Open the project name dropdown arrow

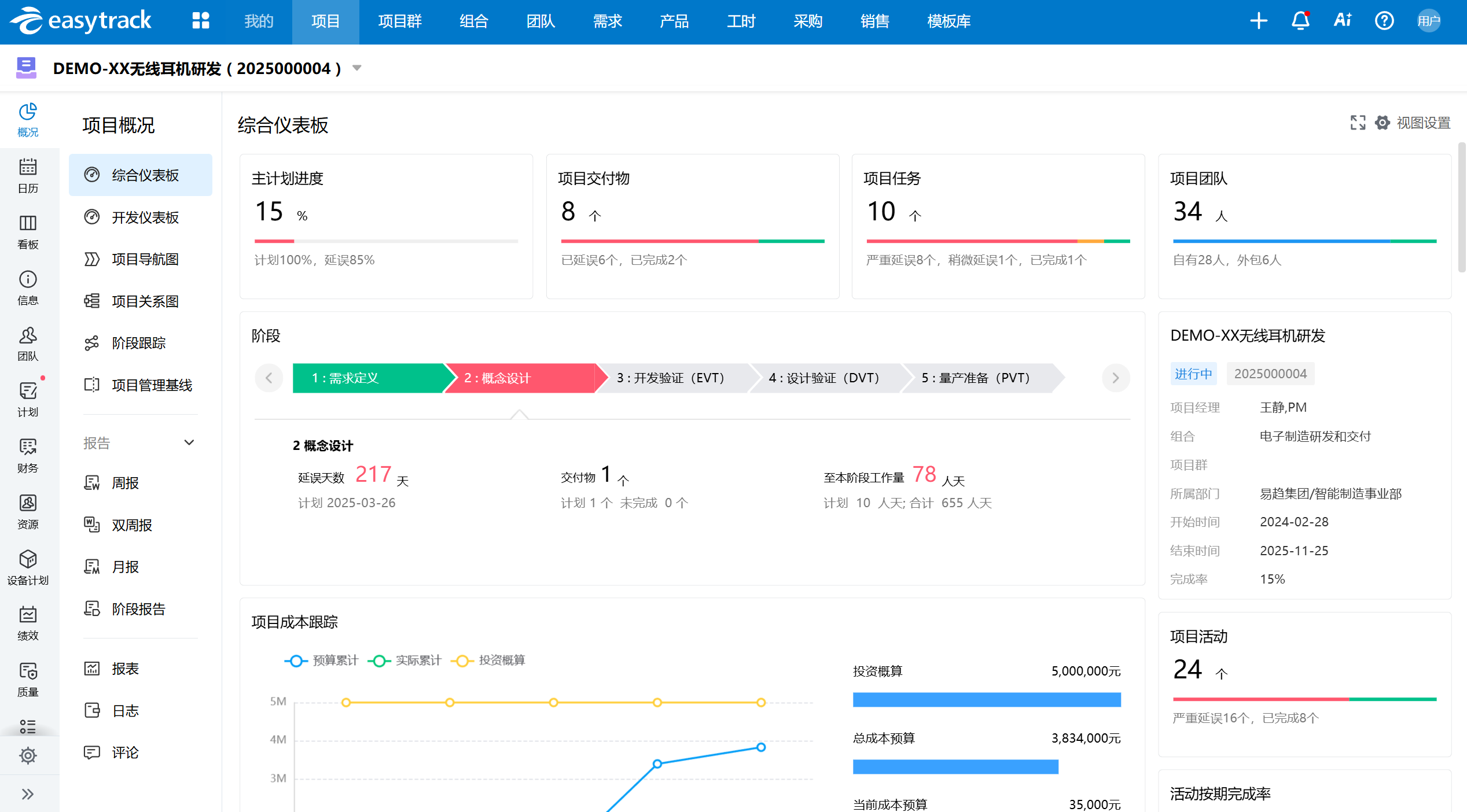click(357, 68)
